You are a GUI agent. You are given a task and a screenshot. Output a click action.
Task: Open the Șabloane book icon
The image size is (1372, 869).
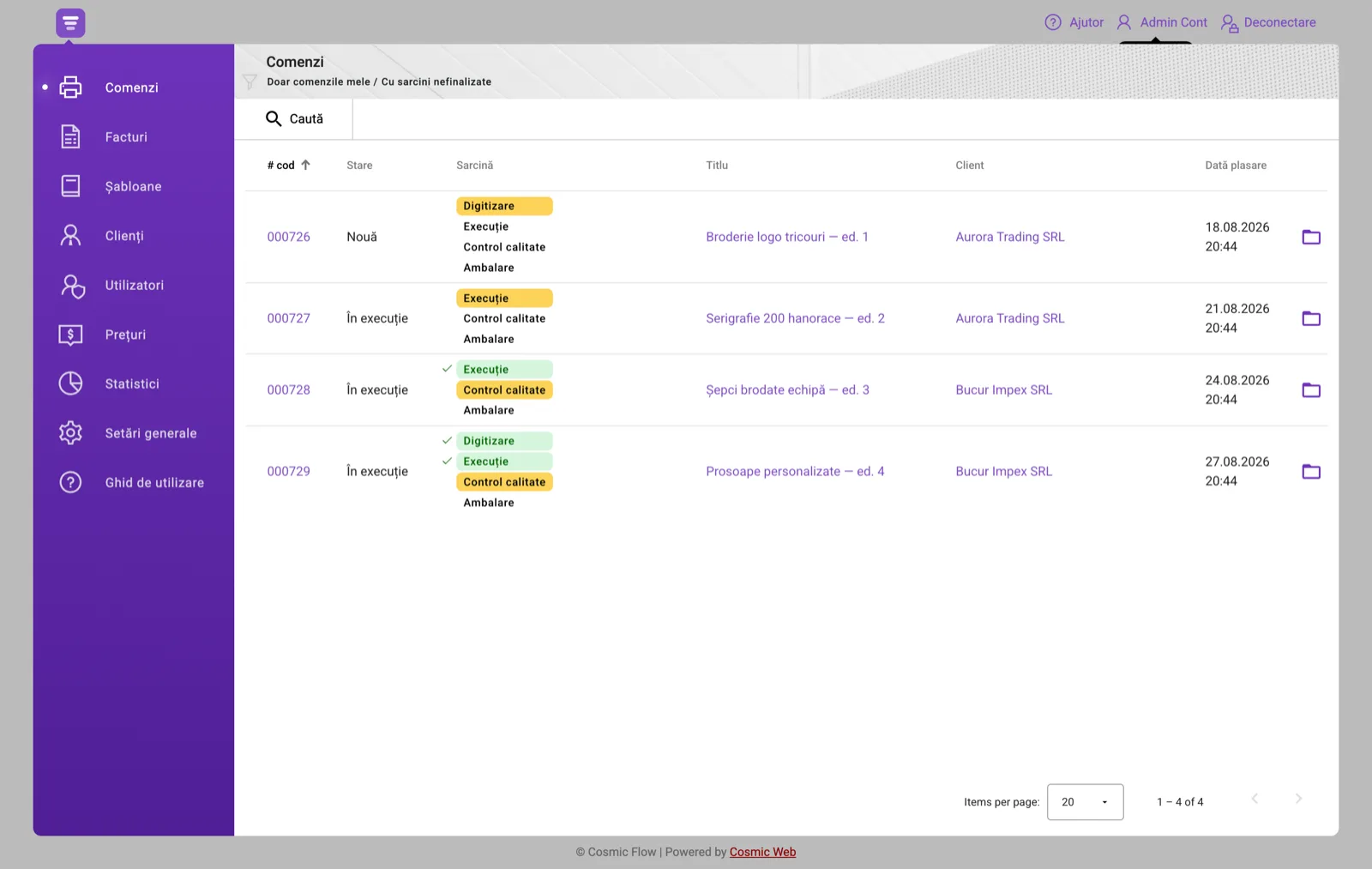70,186
